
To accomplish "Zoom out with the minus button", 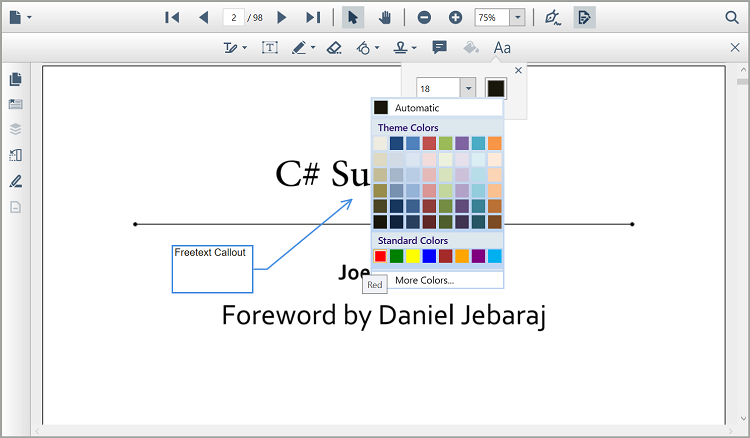I will [x=425, y=18].
